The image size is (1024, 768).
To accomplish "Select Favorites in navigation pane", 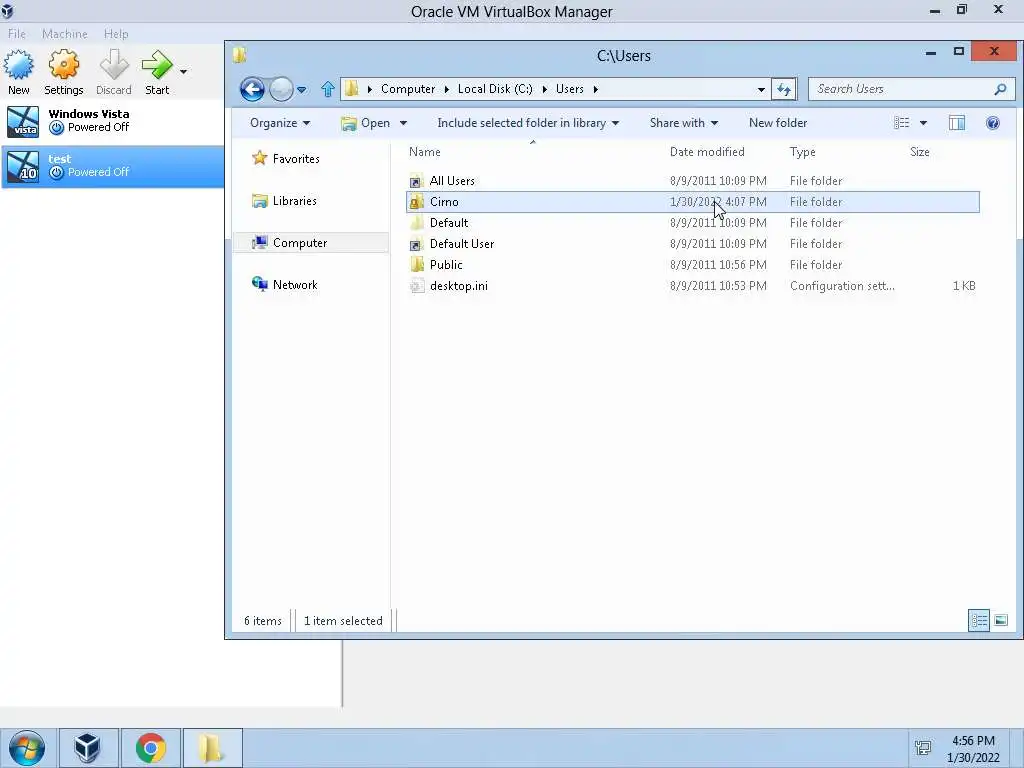I will [286, 159].
